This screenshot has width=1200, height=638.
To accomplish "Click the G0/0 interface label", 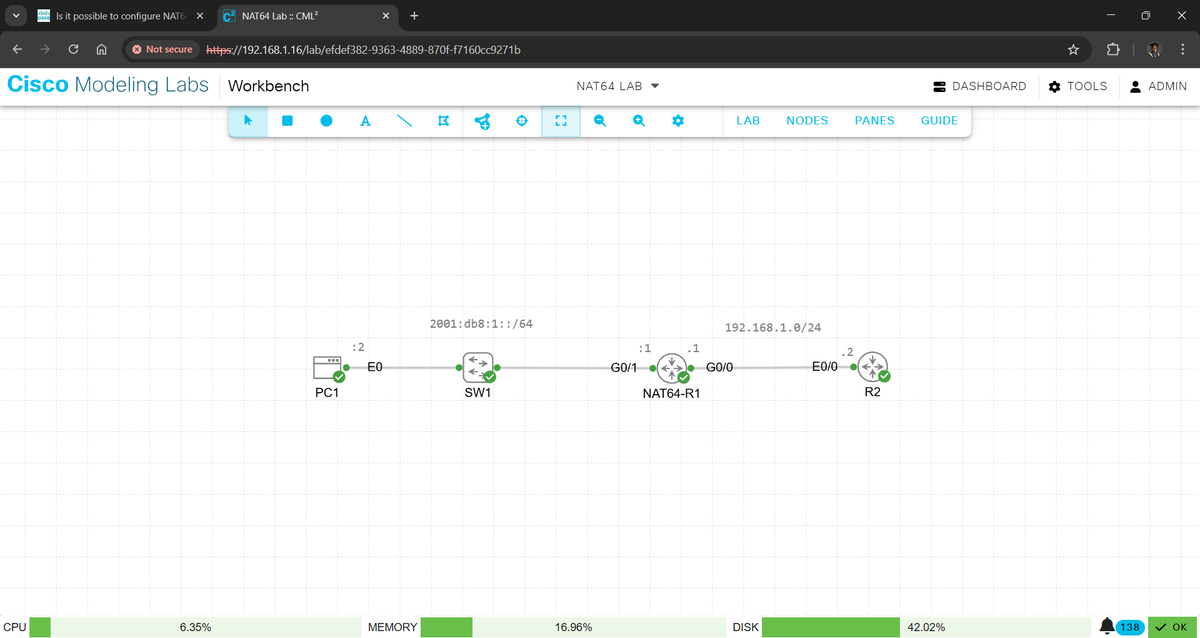I will 720,367.
